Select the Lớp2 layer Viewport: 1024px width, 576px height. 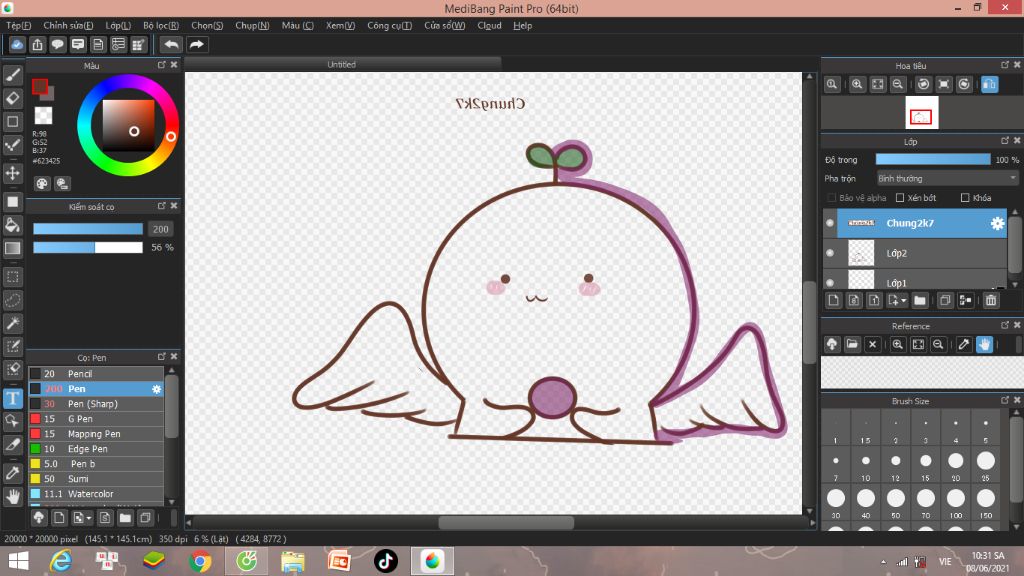[x=922, y=253]
